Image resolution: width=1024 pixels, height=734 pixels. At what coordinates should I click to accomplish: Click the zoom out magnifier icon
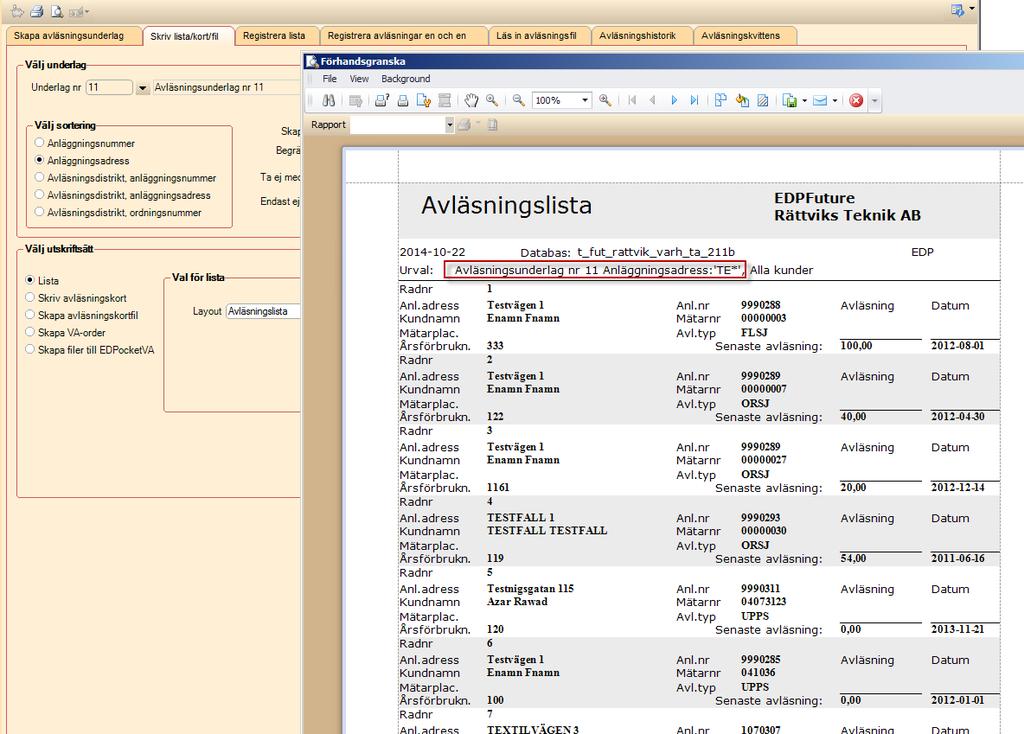click(519, 101)
